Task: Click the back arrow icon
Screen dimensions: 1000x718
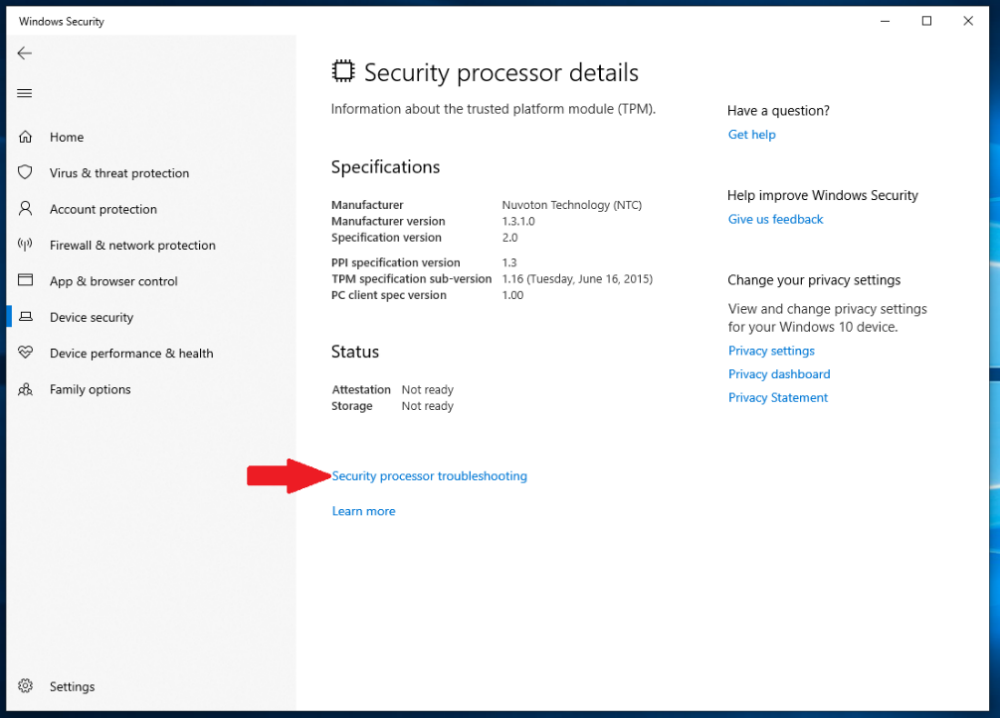Action: tap(24, 53)
